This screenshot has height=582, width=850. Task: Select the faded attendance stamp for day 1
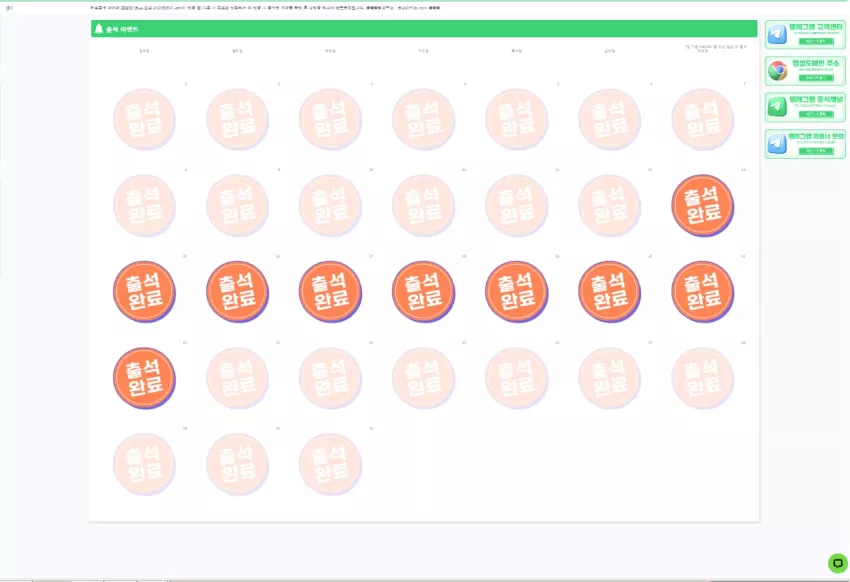(x=144, y=119)
